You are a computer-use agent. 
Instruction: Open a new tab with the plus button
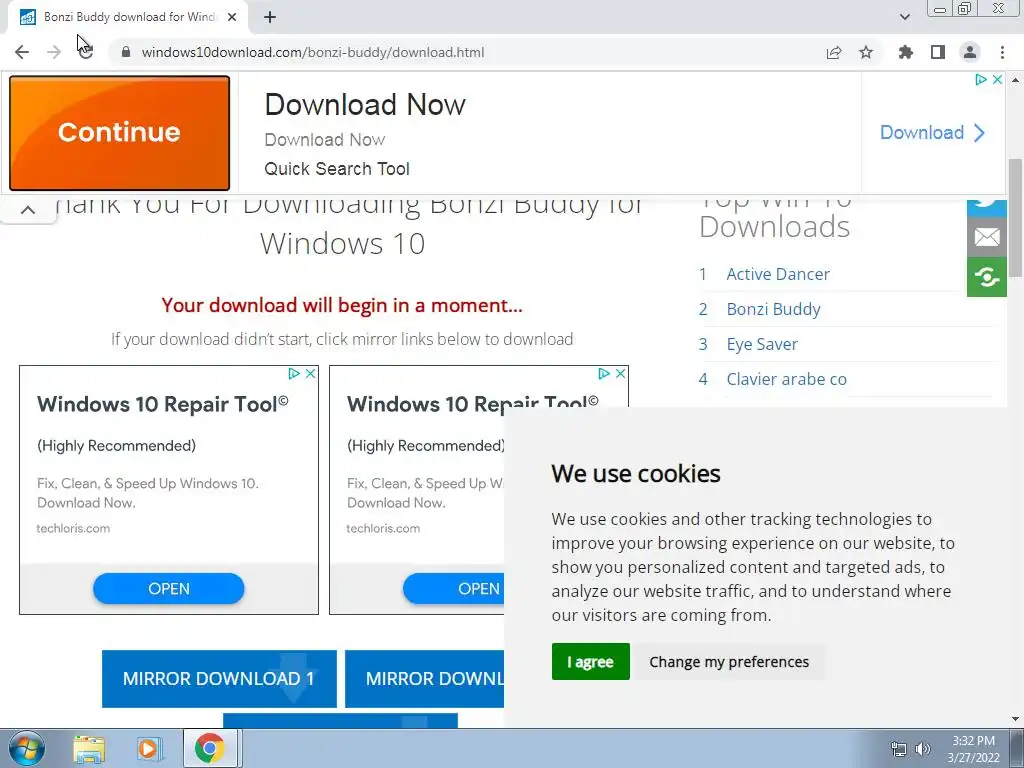click(270, 17)
